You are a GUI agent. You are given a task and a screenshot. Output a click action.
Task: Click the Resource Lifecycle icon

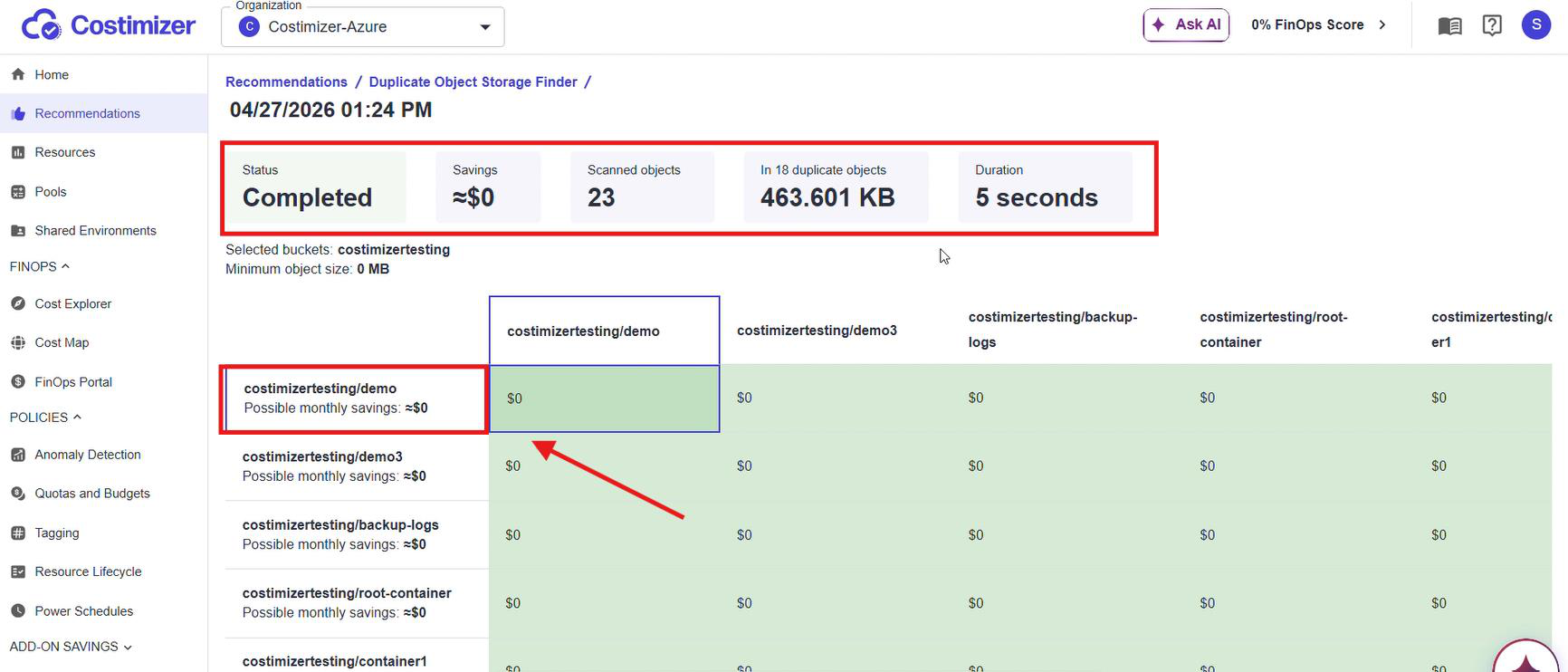(x=18, y=571)
